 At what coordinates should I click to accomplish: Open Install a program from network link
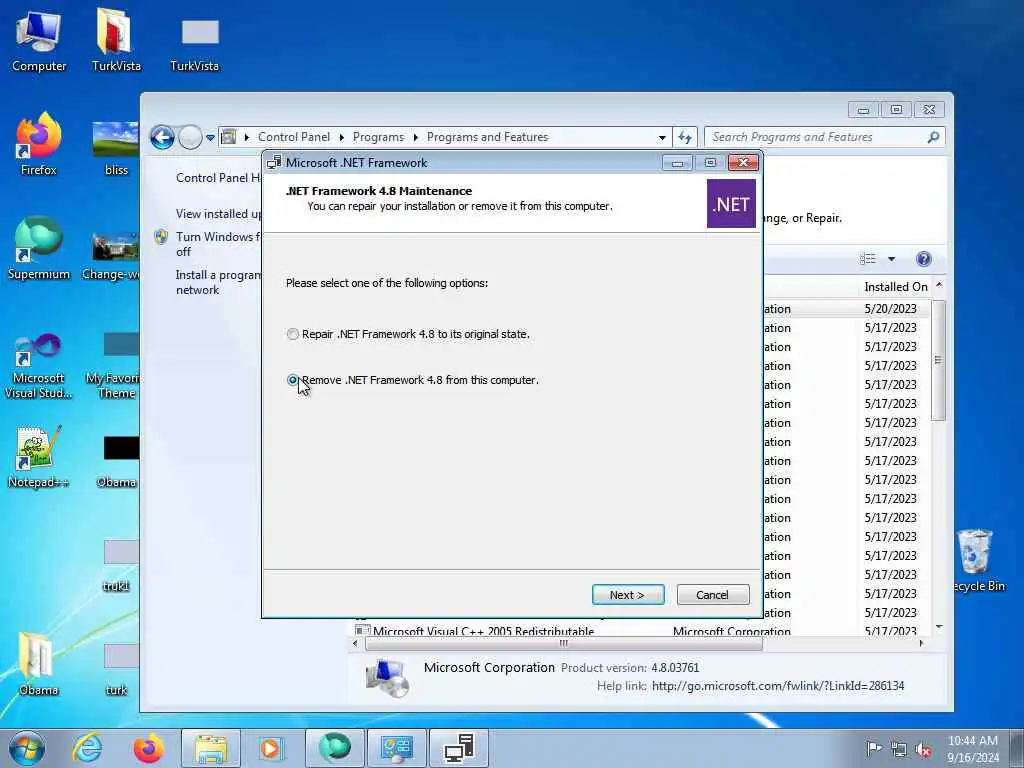tap(218, 282)
